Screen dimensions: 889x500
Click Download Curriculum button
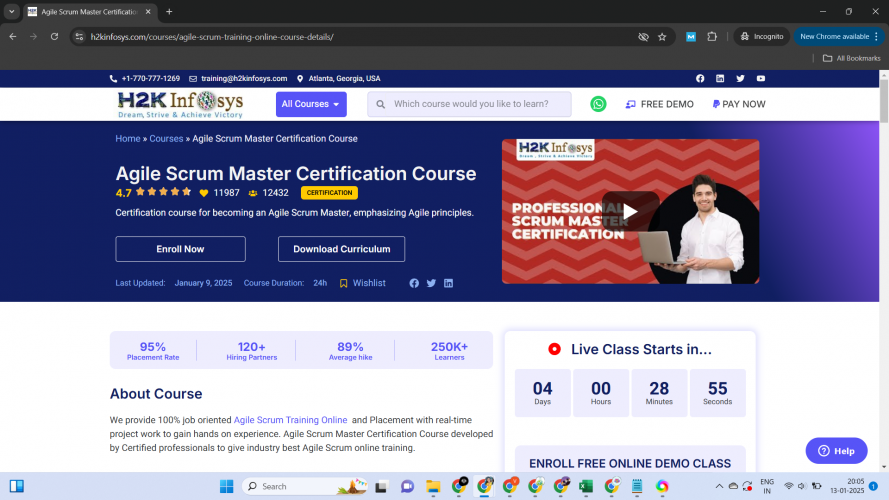coord(341,249)
